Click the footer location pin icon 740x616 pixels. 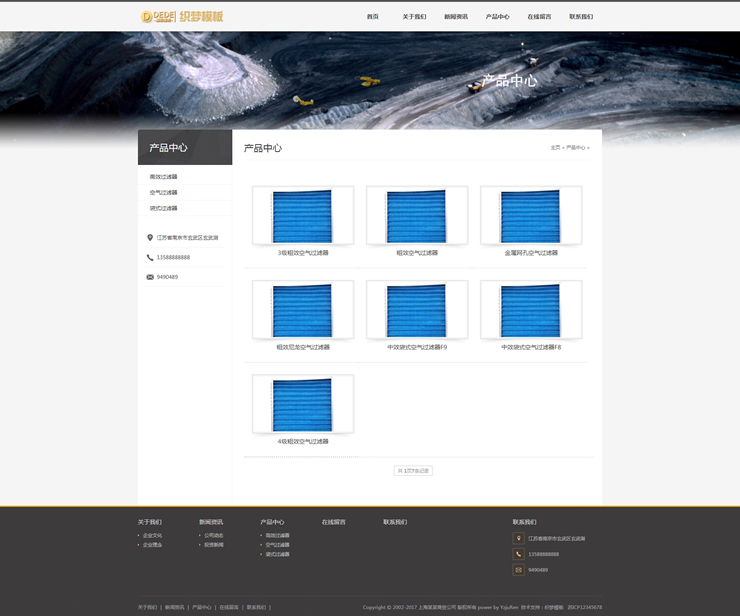coord(518,538)
